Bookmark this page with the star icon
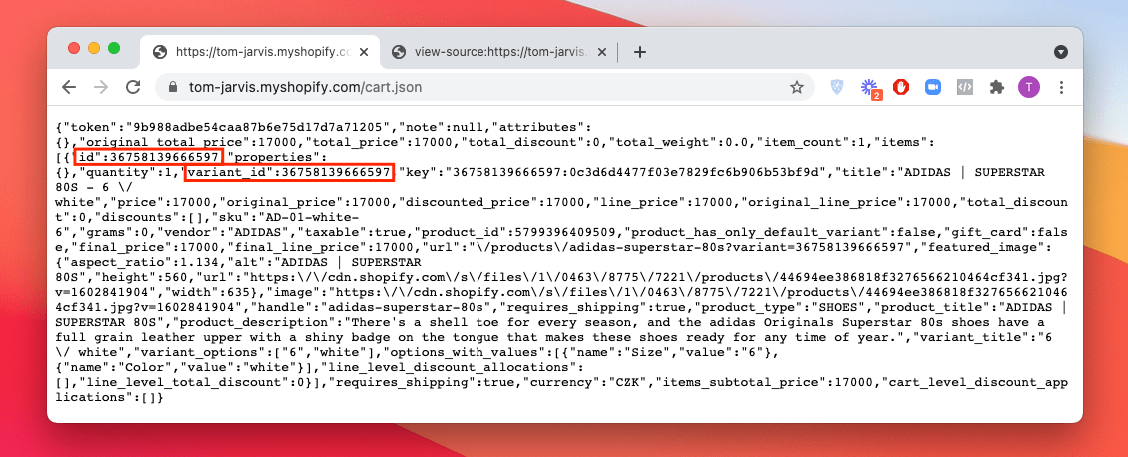This screenshot has height=457, width=1128. coord(796,87)
